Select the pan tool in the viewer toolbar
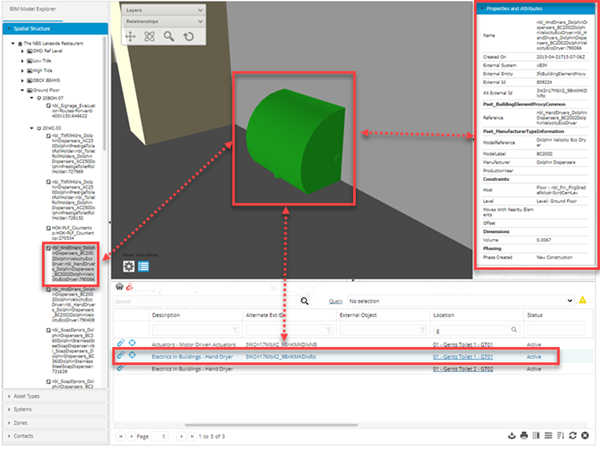Viewport: 600px width, 449px height. [131, 35]
